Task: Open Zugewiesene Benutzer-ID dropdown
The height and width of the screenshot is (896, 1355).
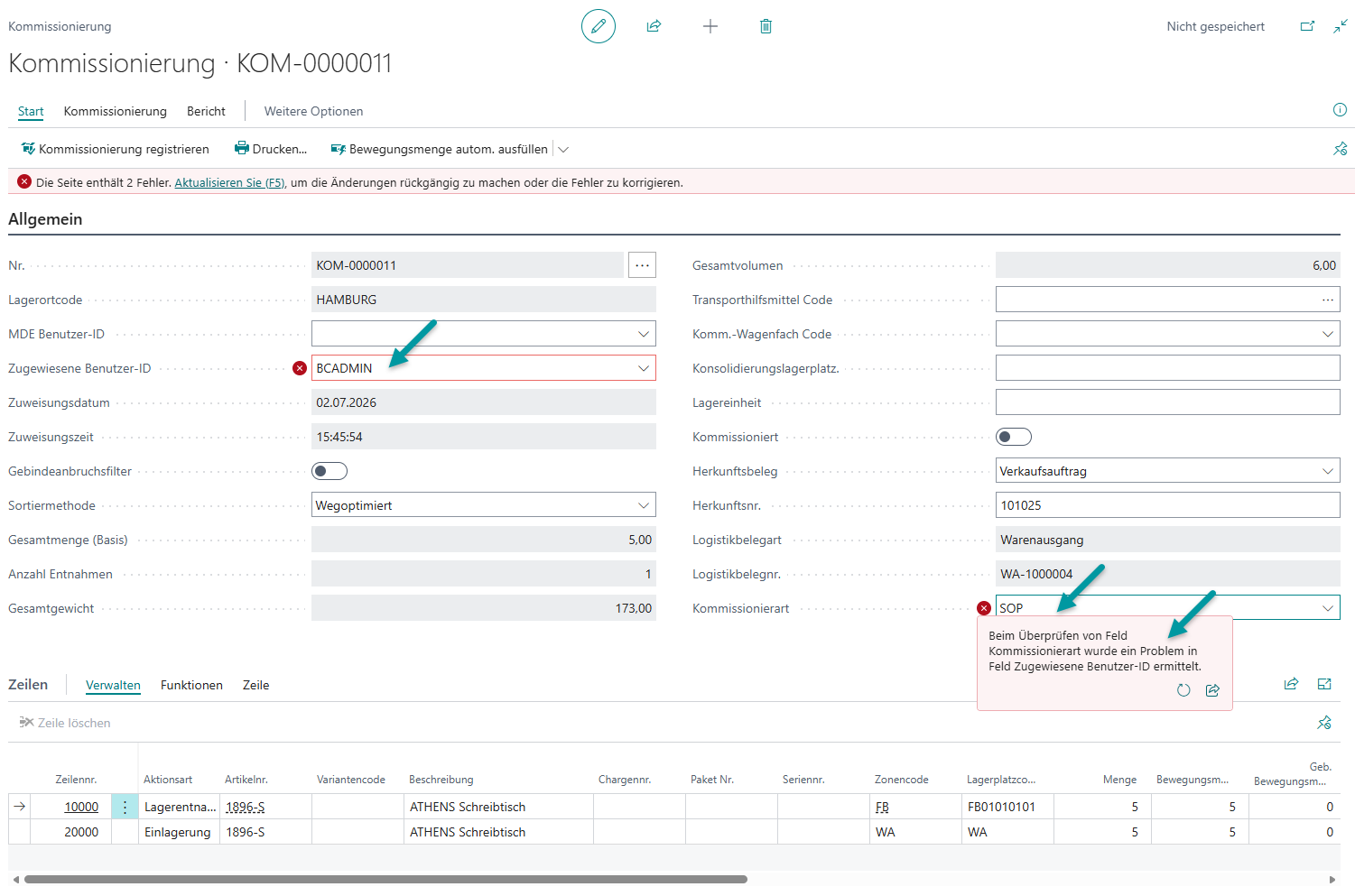Action: (x=644, y=368)
